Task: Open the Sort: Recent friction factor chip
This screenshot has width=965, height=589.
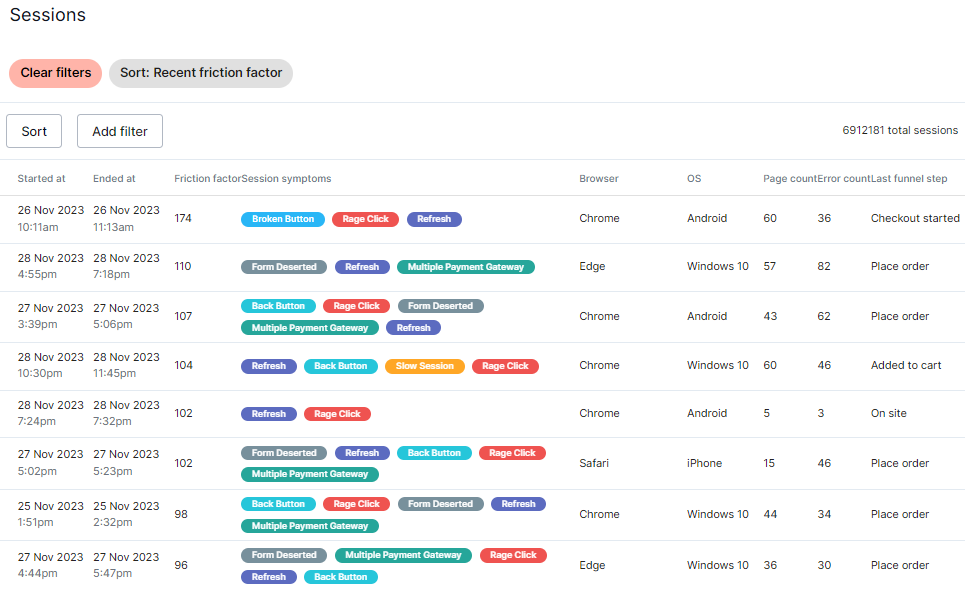Action: click(201, 73)
